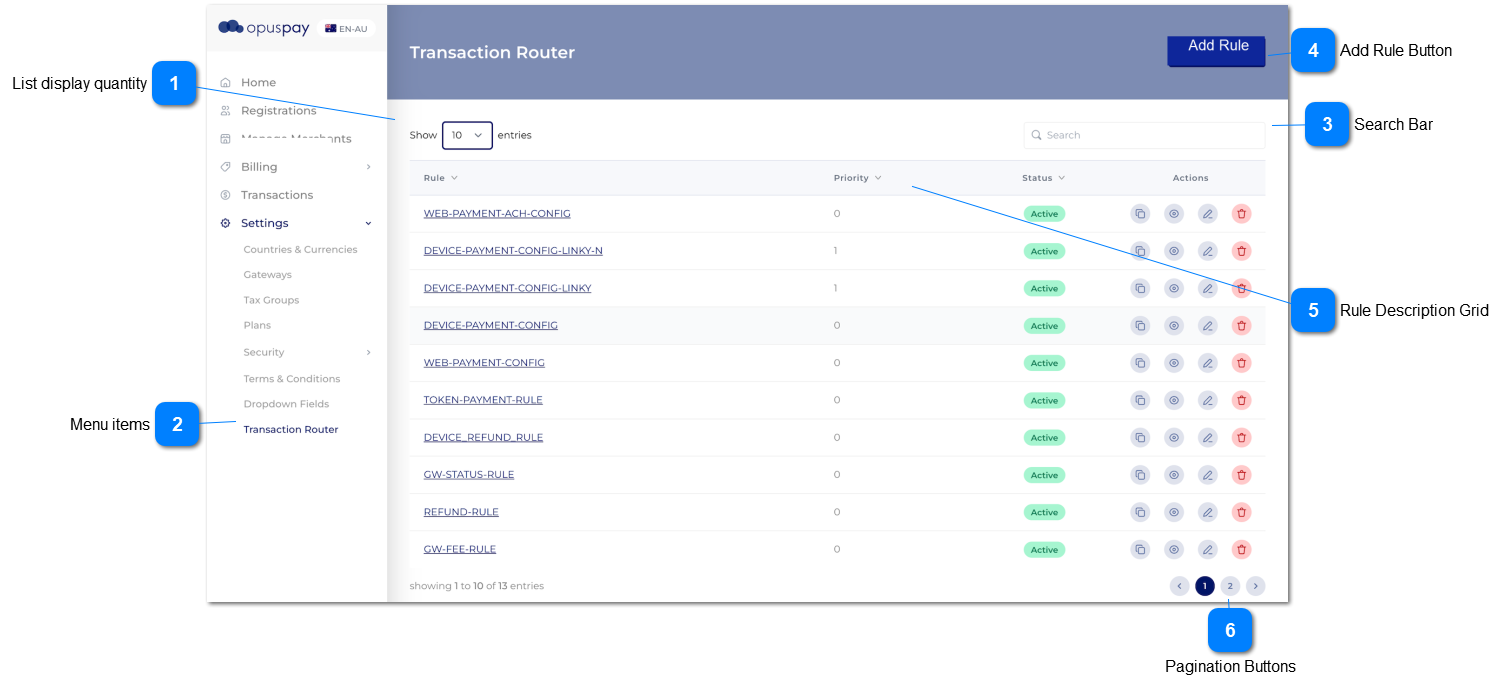The height and width of the screenshot is (691, 1505).
Task: Open the Show entries dropdown
Action: pyautogui.click(x=467, y=135)
